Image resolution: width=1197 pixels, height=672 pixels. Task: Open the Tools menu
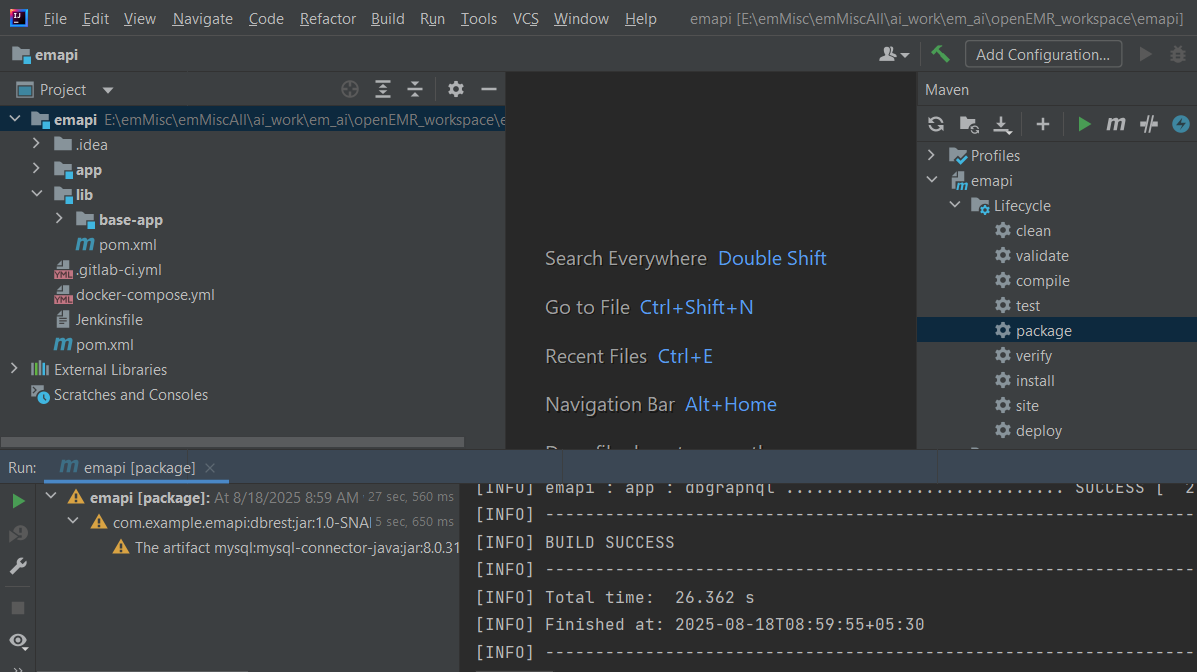(479, 18)
